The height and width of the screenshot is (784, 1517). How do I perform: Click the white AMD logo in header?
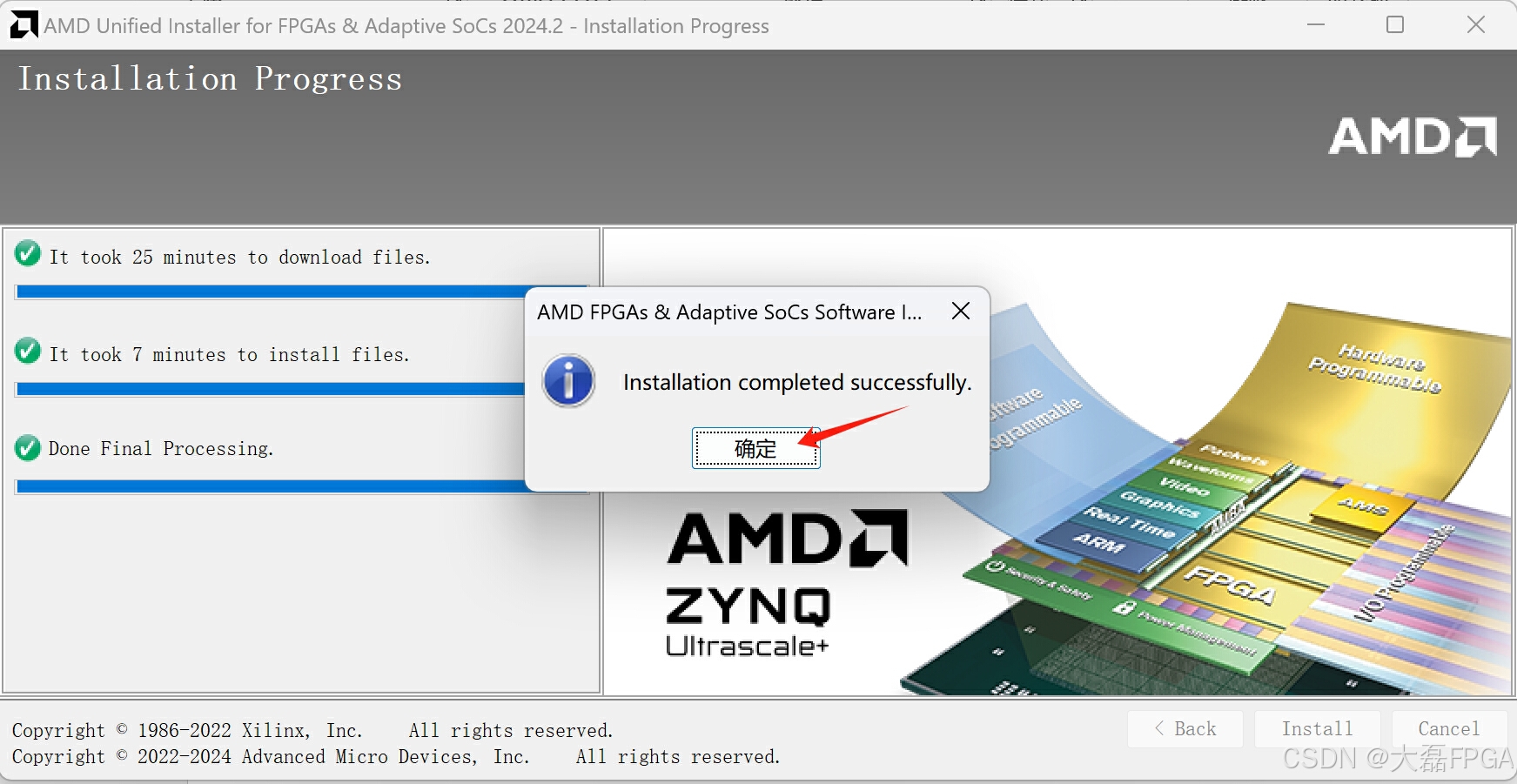1413,137
